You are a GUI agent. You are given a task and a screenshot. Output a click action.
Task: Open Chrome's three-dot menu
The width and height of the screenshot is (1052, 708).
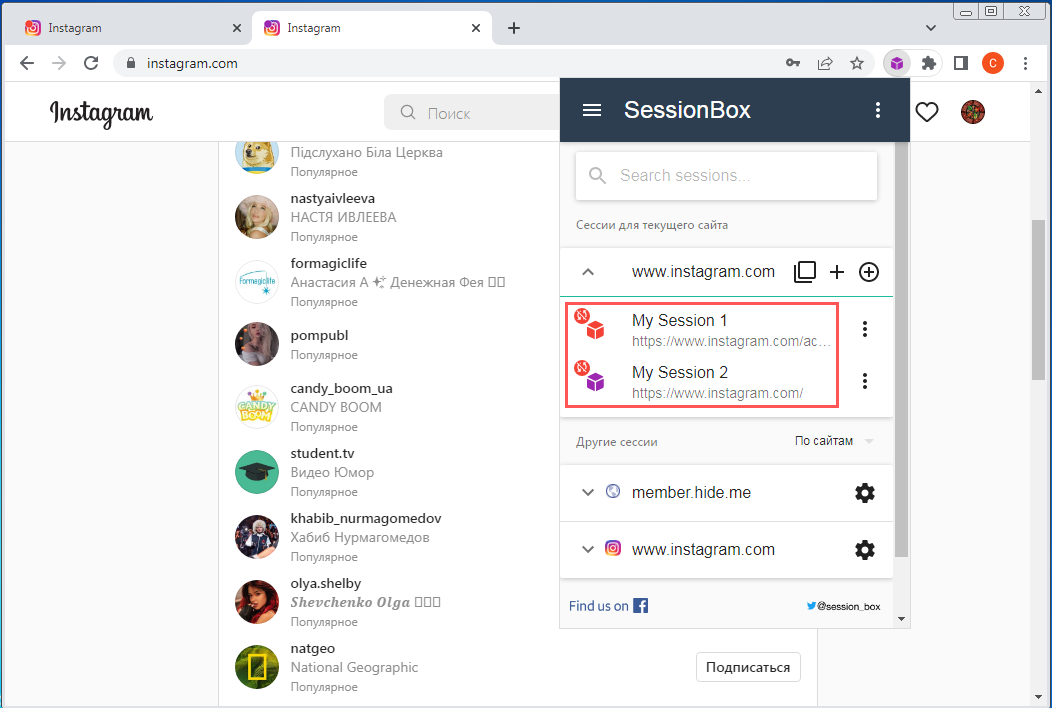click(x=1025, y=64)
